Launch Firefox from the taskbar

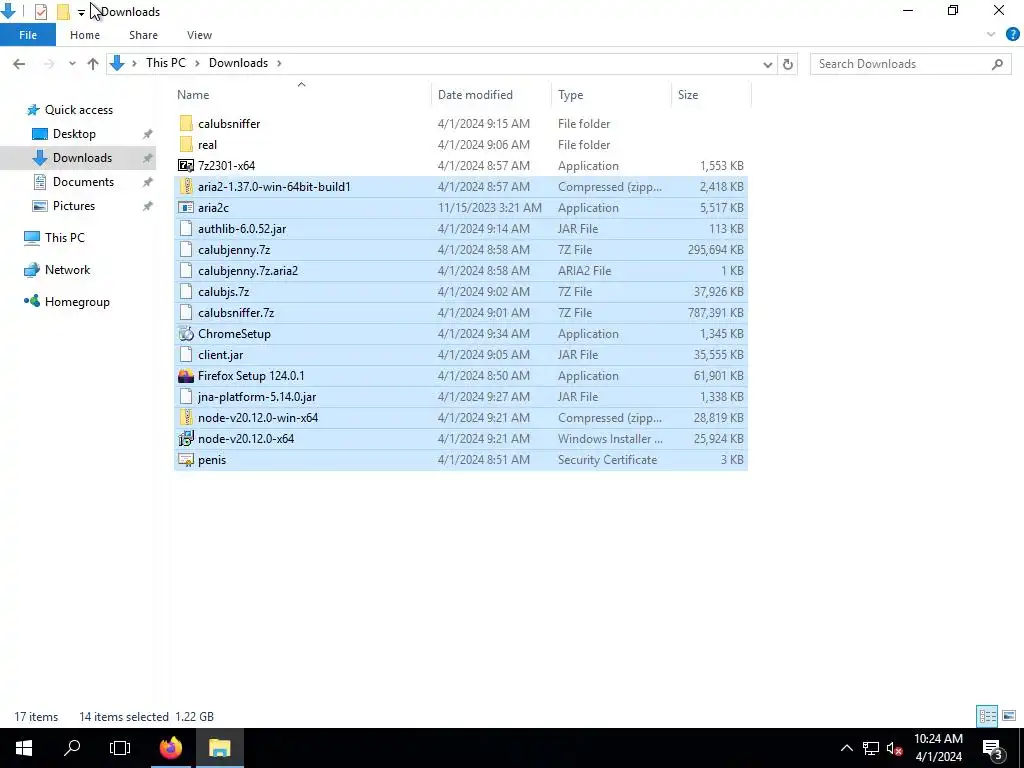[170, 748]
